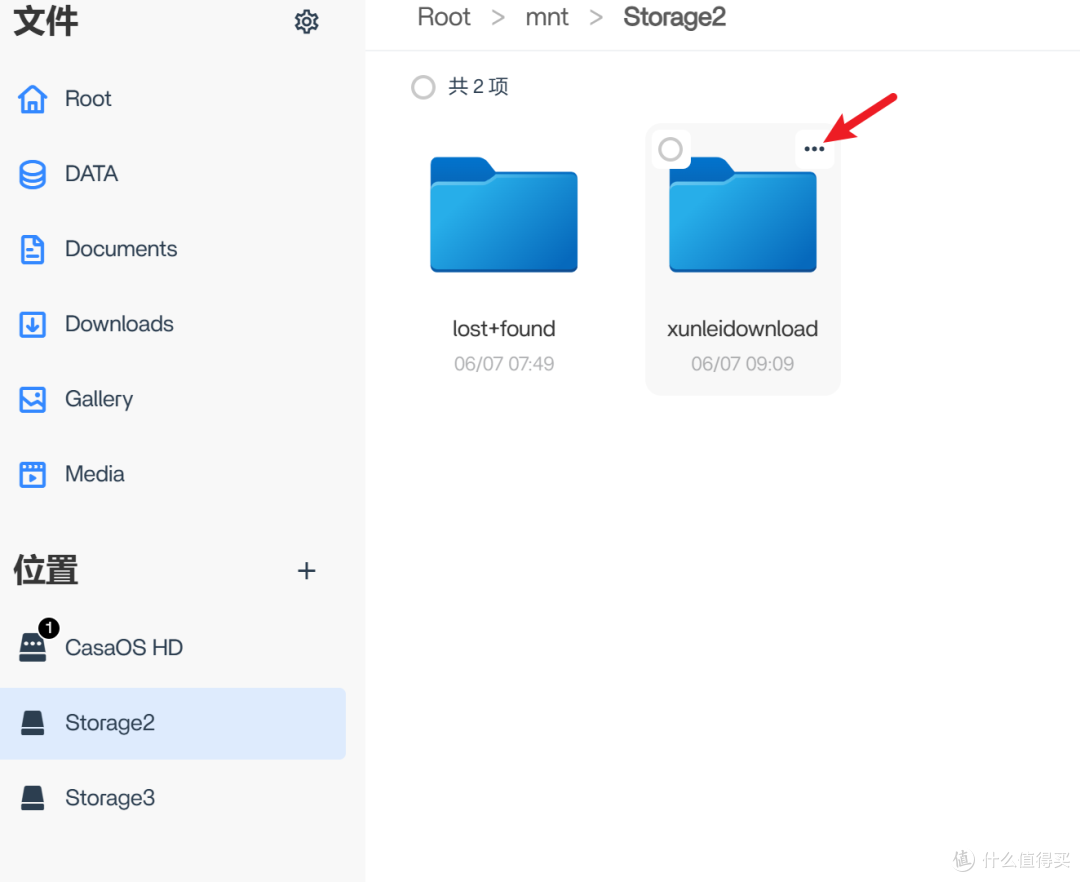Add a new location with plus
Viewport: 1080px width, 882px height.
tap(307, 571)
